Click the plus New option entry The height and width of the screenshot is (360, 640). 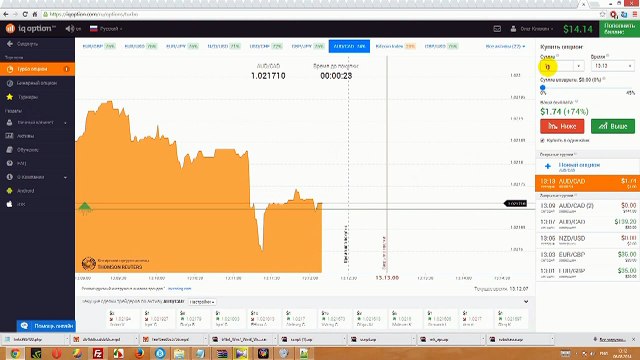click(x=587, y=166)
